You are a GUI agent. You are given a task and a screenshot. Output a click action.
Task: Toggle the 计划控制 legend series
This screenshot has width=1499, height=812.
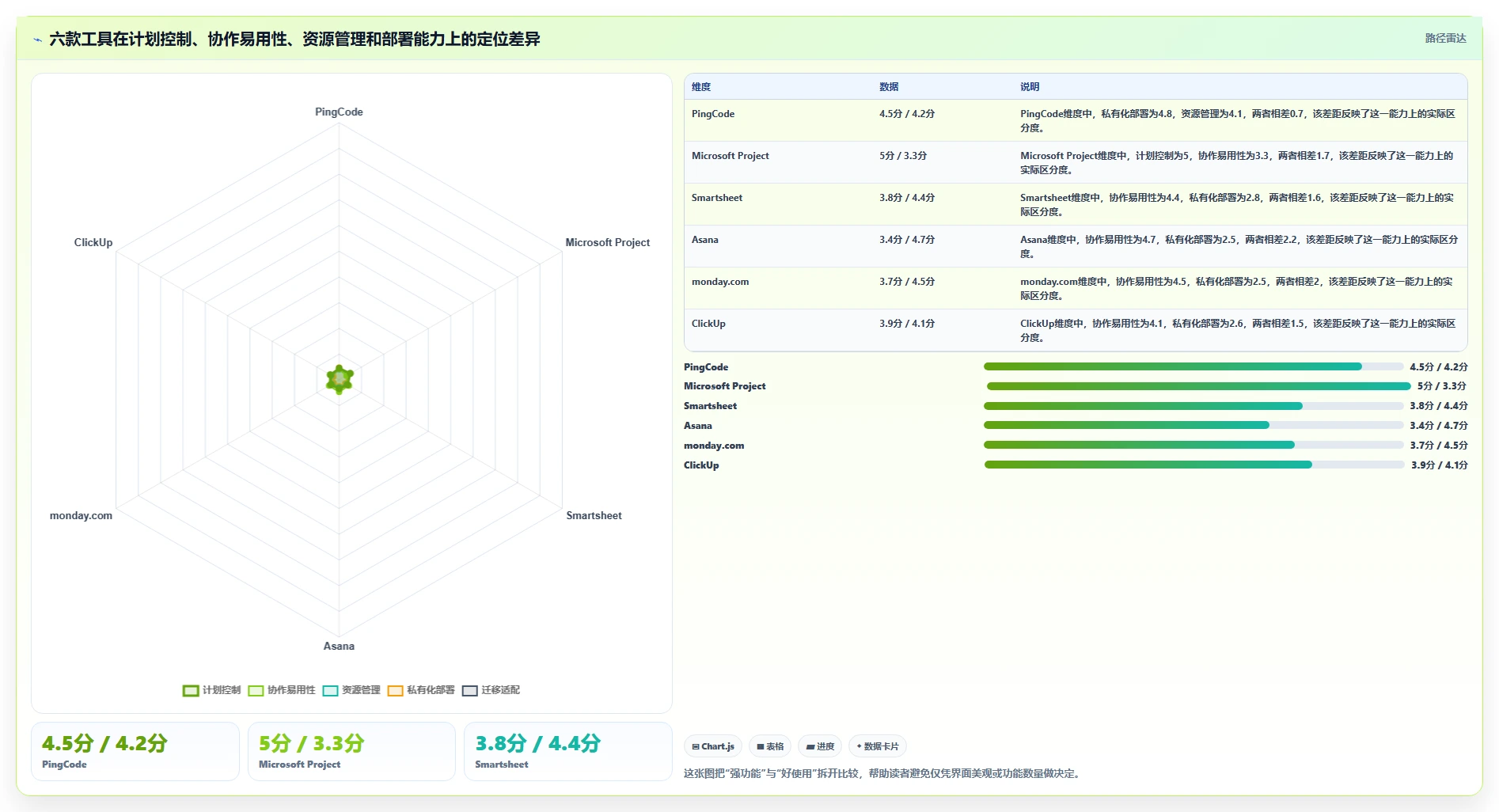pos(211,690)
